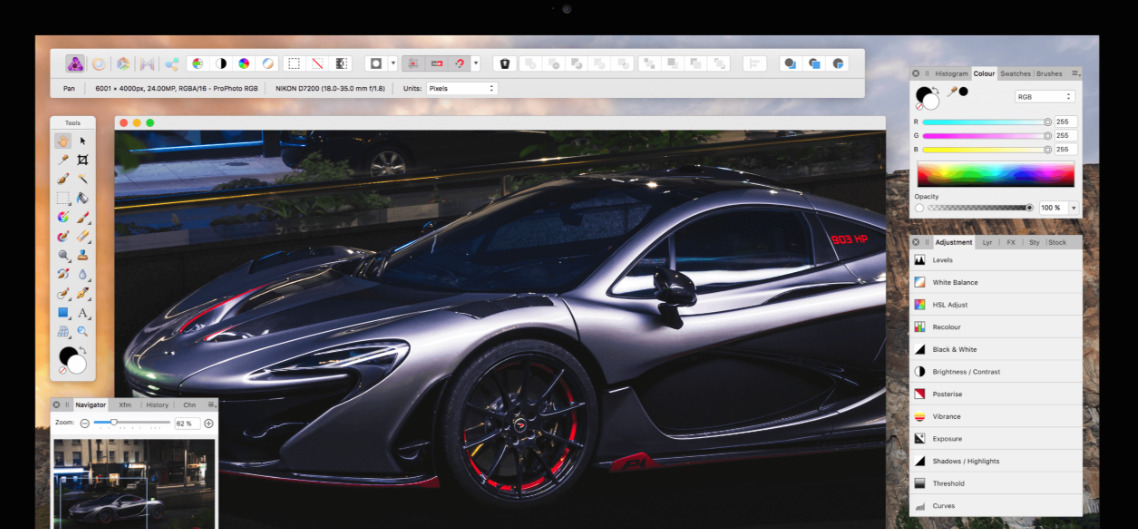Select the Selection Brush tool
Screen dimensions: 1138x529
click(x=63, y=179)
